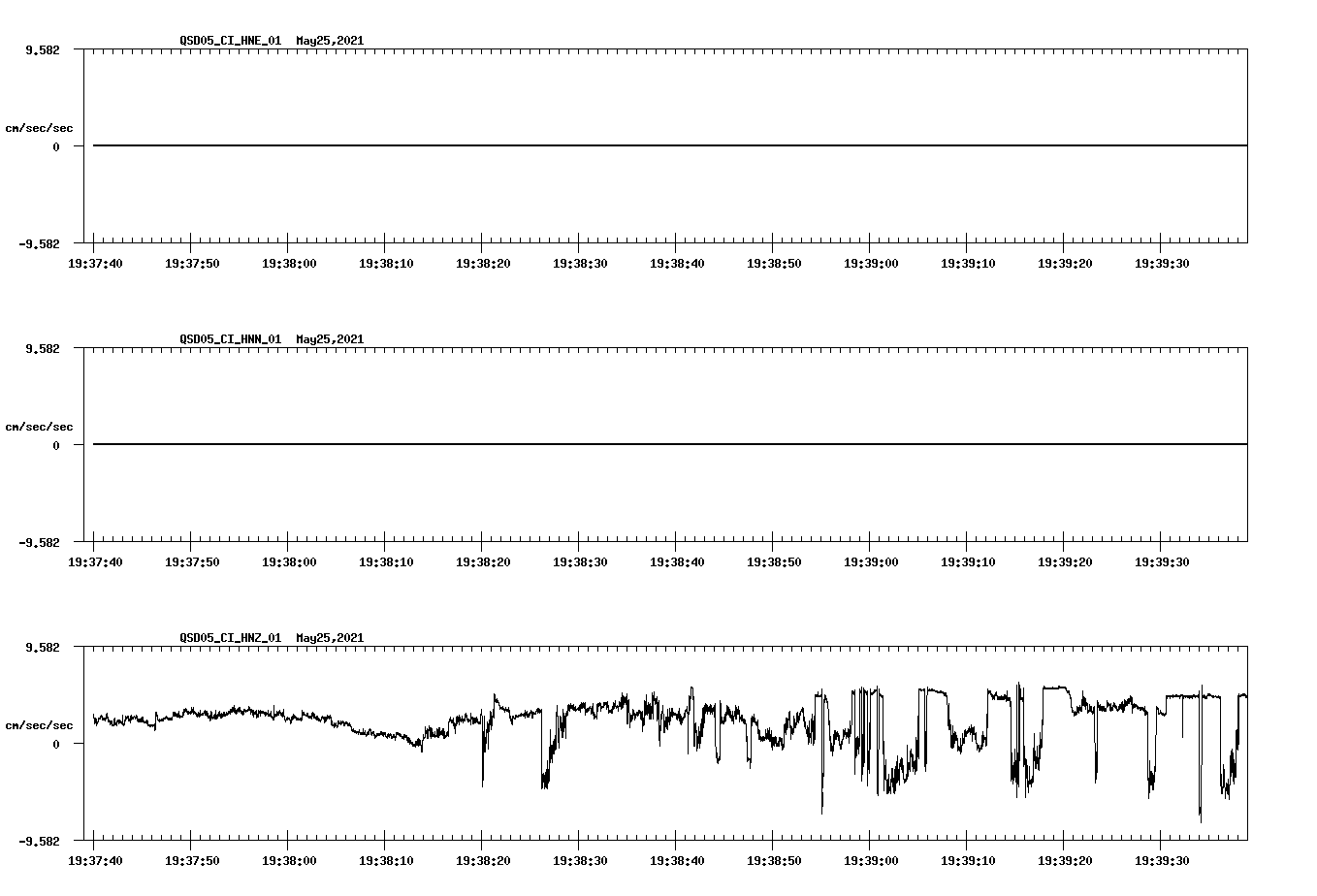The width and height of the screenshot is (1317, 896).
Task: Click the cm/sec/sec label on HNN plot
Action: click(x=40, y=426)
